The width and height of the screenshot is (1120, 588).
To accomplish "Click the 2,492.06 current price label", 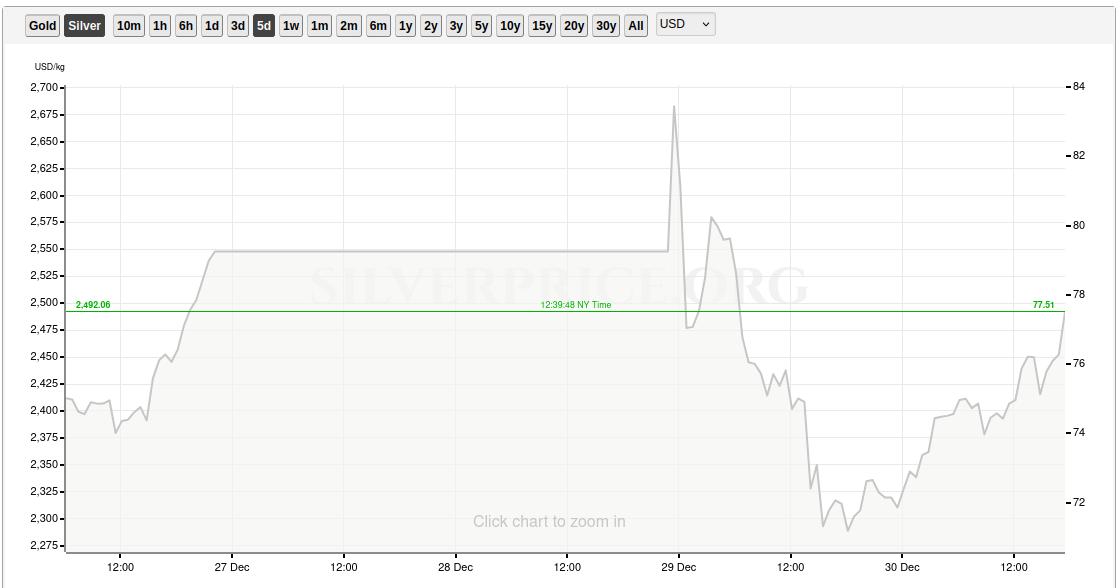I will pos(93,305).
